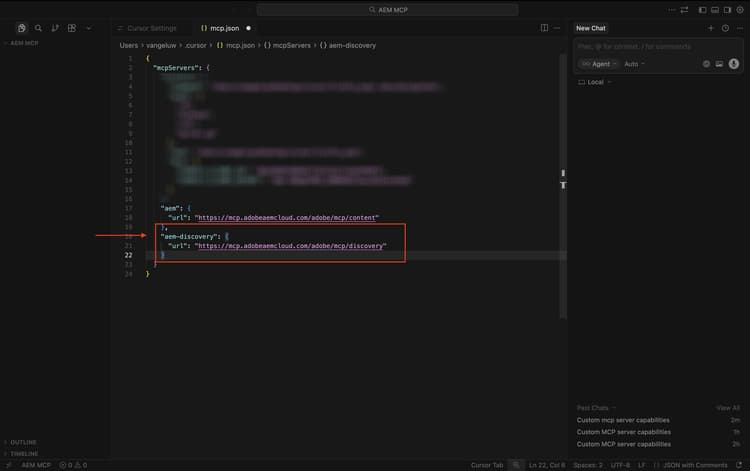Open settings gear in title bar
Screen dimensions: 750x471
click(x=740, y=10)
